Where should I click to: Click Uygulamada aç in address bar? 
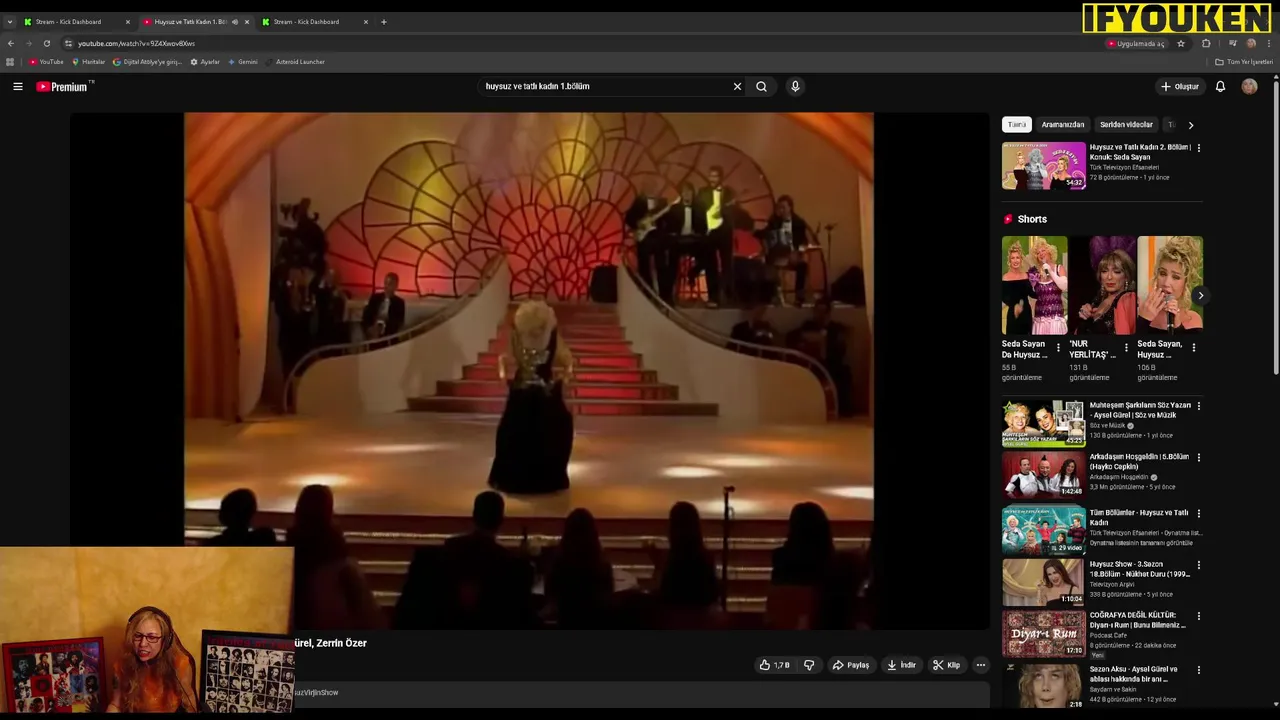click(1136, 44)
